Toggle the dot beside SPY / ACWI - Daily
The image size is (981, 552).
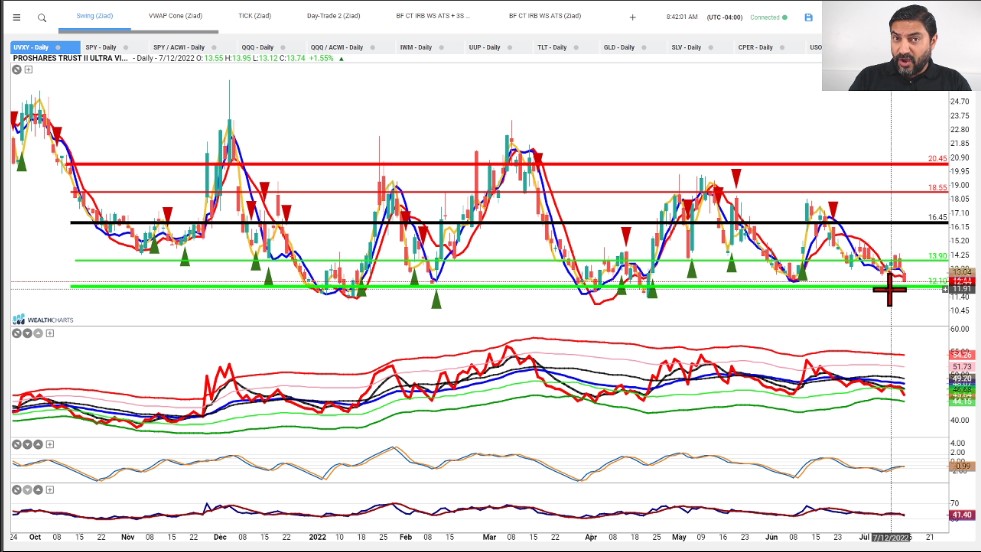coord(214,48)
